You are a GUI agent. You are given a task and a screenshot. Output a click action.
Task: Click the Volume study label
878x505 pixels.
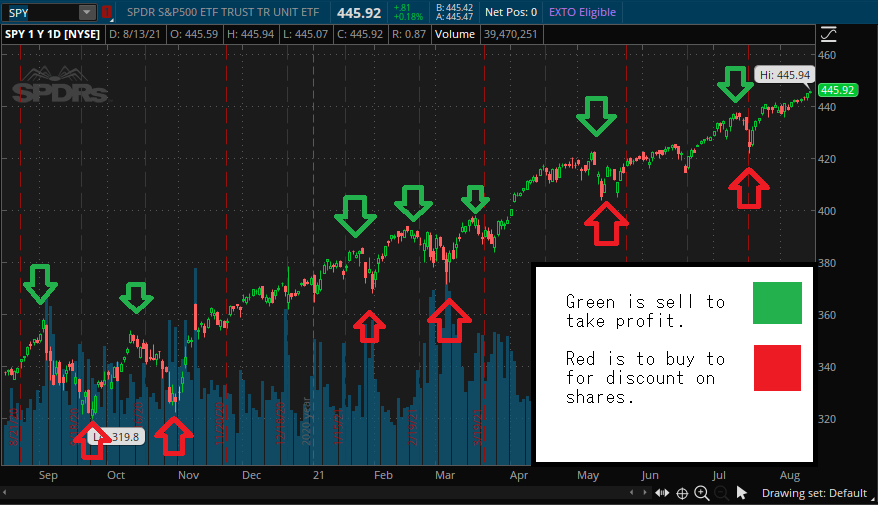coord(455,34)
